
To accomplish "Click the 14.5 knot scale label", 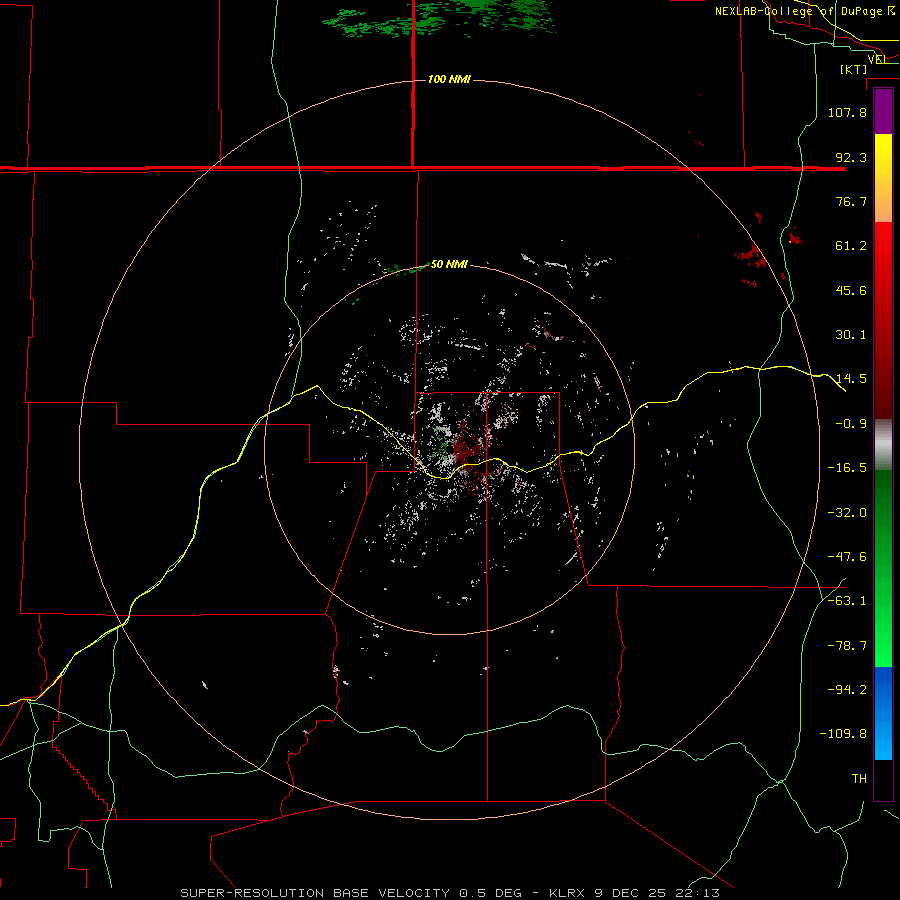I will [x=851, y=379].
